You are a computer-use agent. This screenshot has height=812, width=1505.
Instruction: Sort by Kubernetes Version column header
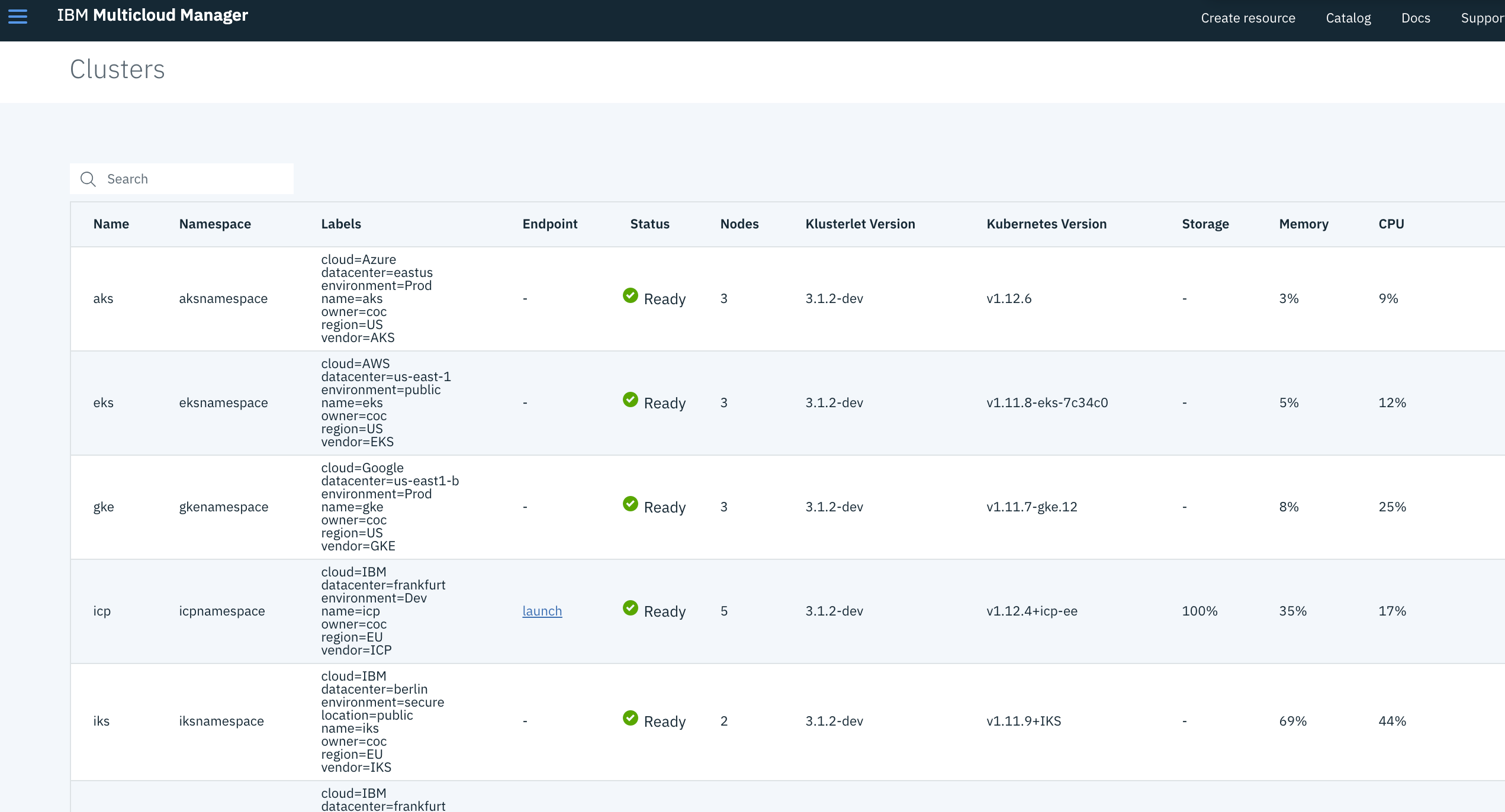point(1046,224)
